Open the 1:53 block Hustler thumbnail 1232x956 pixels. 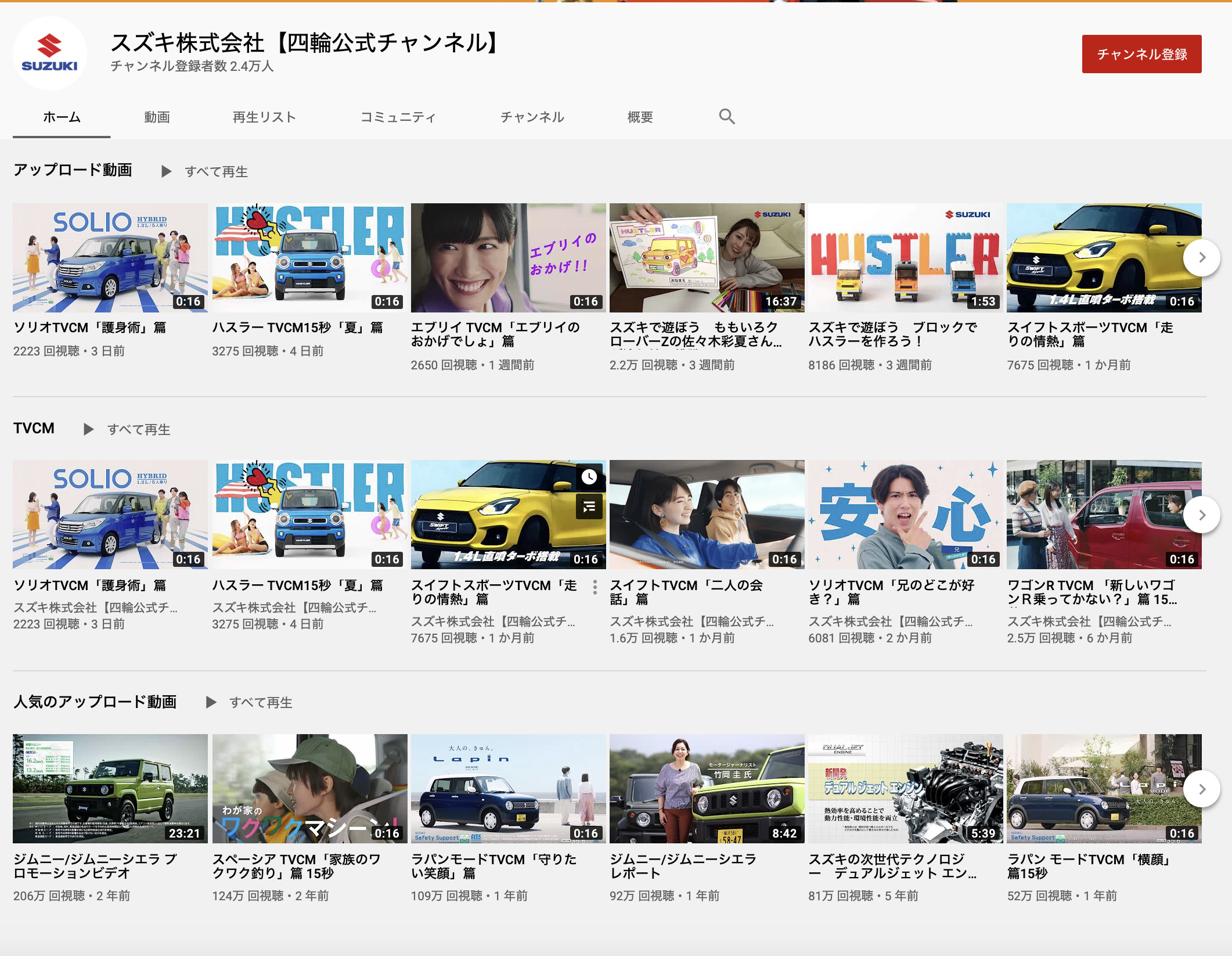click(906, 257)
